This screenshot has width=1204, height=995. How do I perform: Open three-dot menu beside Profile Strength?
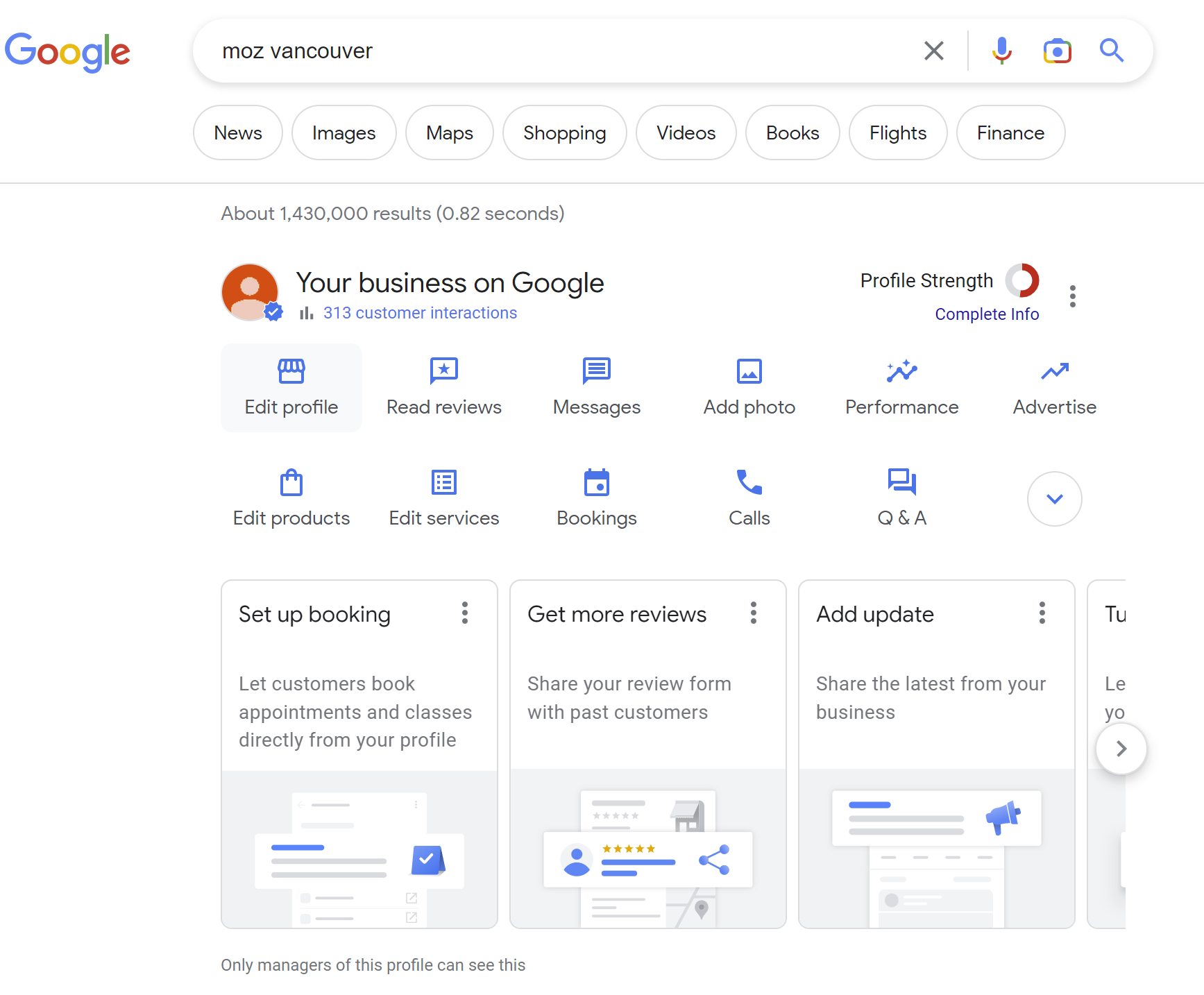pyautogui.click(x=1073, y=296)
